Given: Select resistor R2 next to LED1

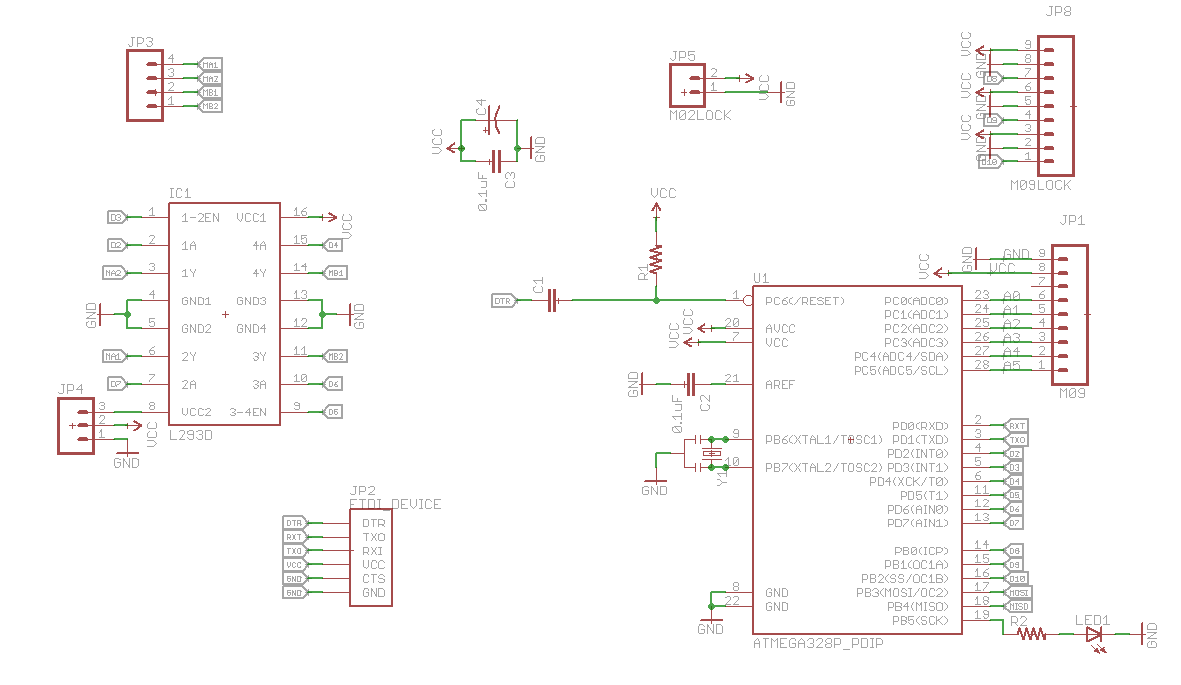Looking at the screenshot, I should (x=1031, y=633).
